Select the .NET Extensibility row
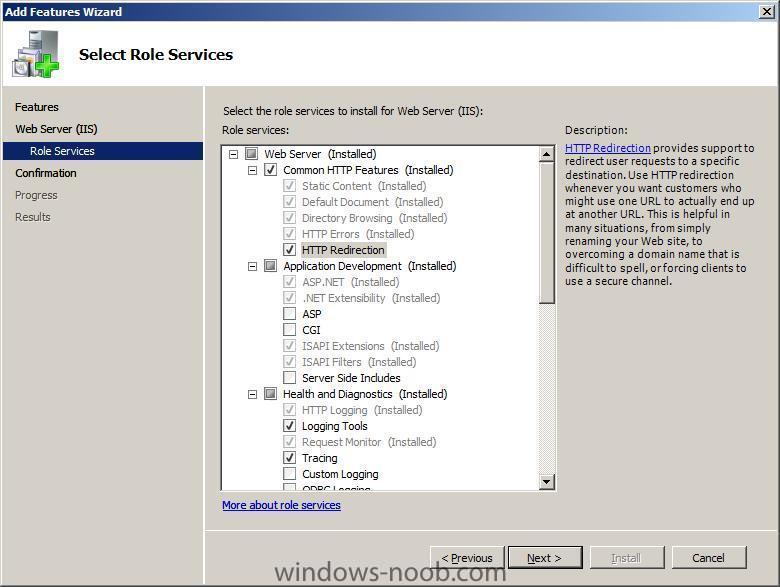This screenshot has height=587, width=780. [x=371, y=298]
